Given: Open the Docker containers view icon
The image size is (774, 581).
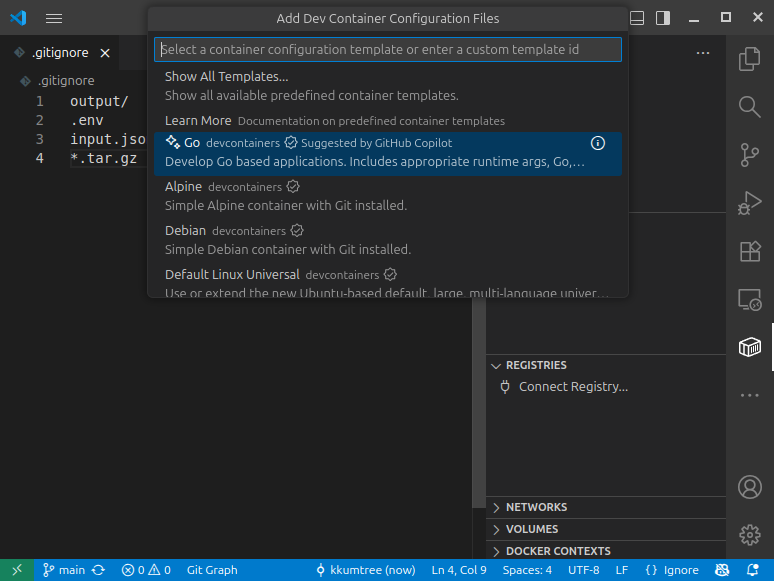Looking at the screenshot, I should (x=749, y=347).
